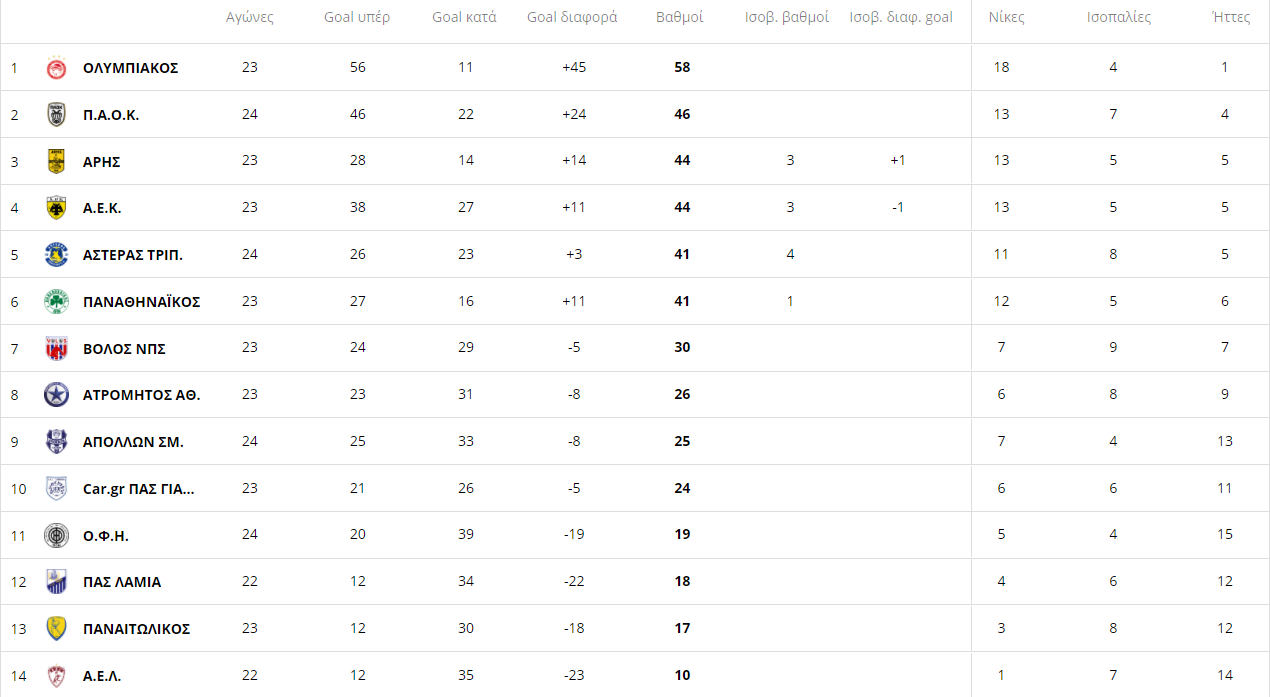The height and width of the screenshot is (697, 1270).
Task: Click the ΠΑΝΑΘΗΝΑΪΚΟΣ green shamrock logo
Action: [56, 302]
